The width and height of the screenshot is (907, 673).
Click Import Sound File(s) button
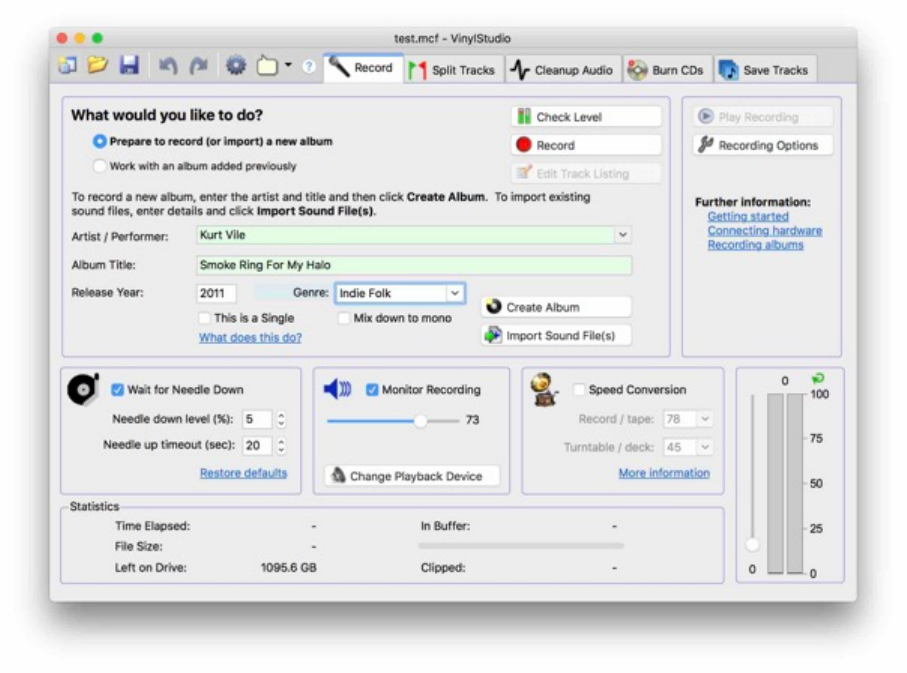[x=556, y=336]
